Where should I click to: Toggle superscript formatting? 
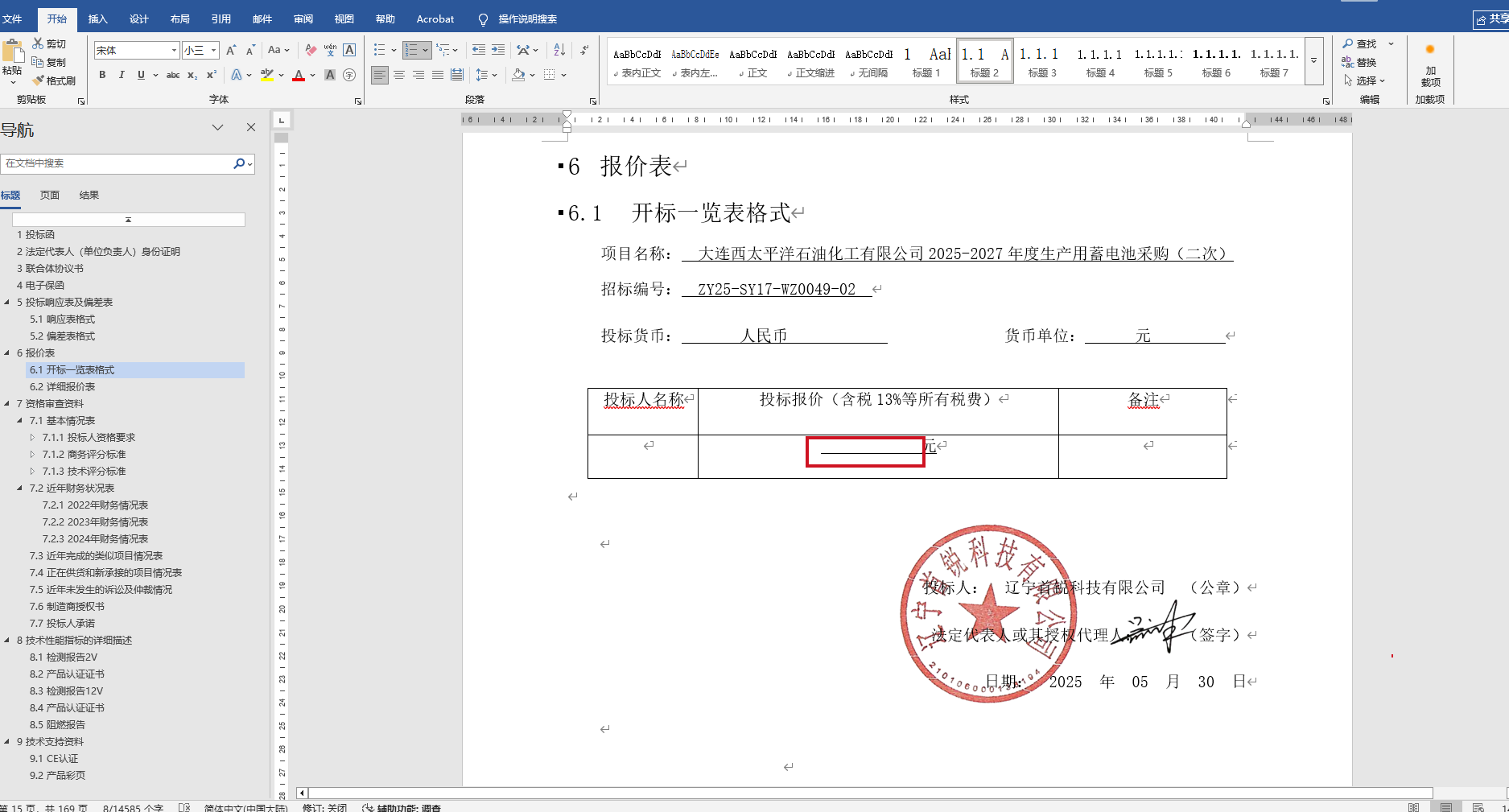tap(212, 75)
